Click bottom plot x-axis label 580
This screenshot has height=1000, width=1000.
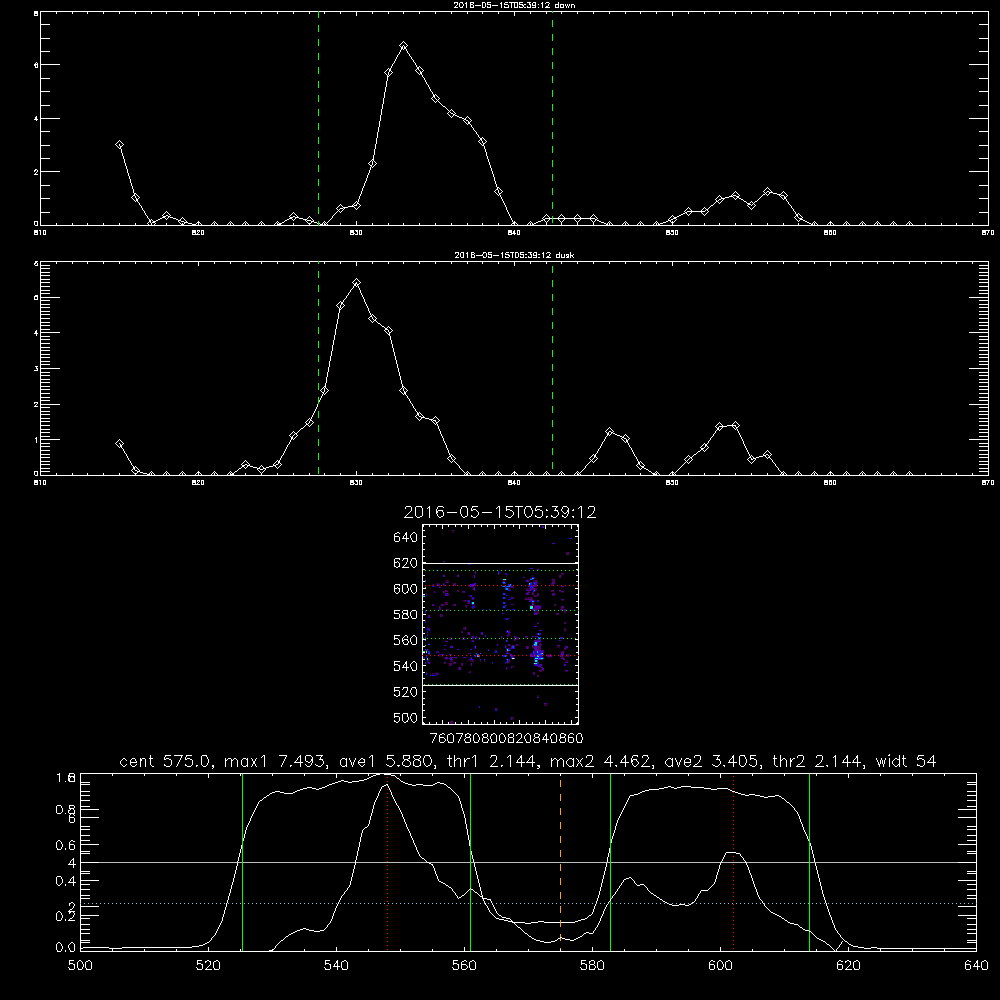pyautogui.click(x=592, y=966)
